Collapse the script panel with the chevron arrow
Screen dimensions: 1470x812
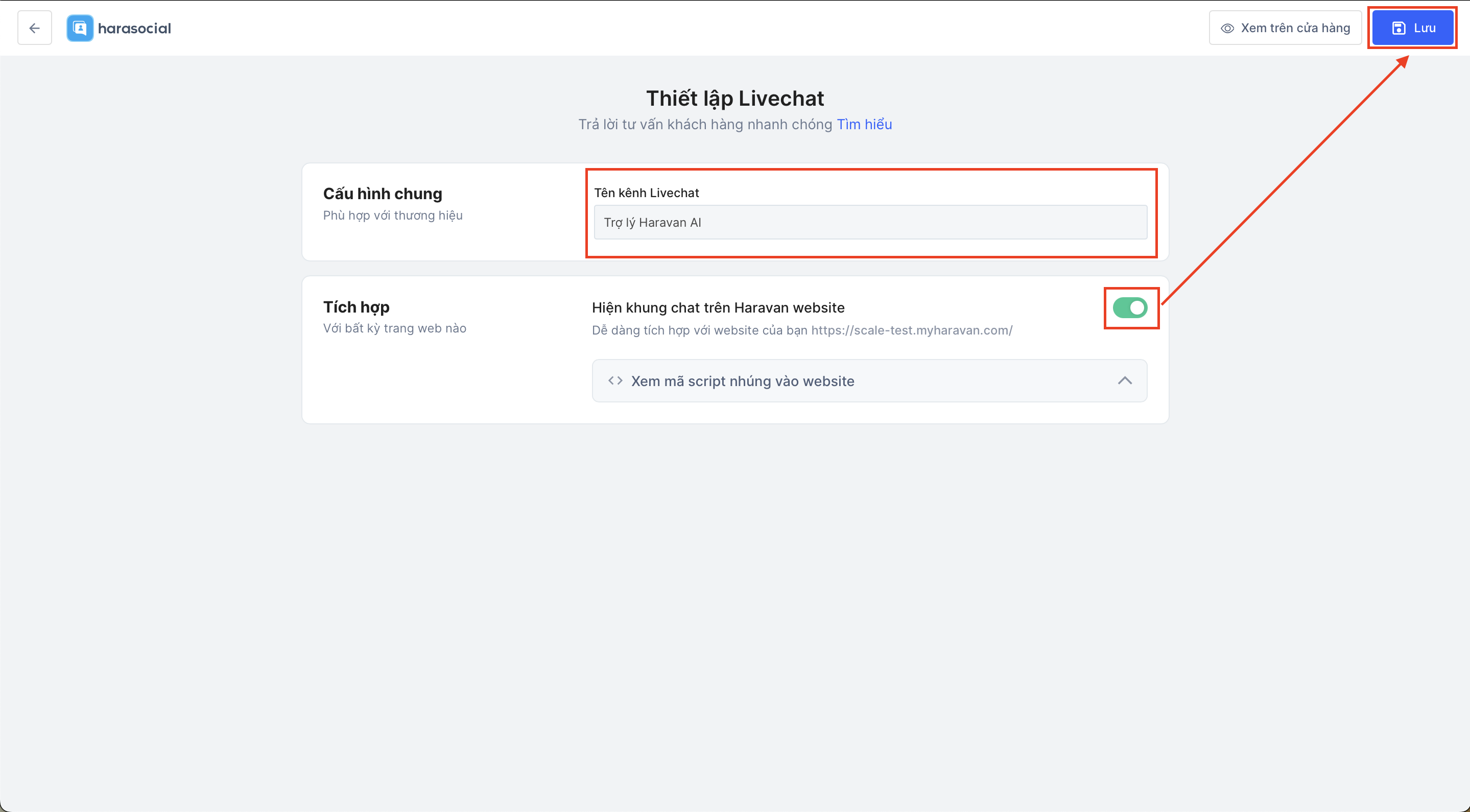tap(1124, 380)
